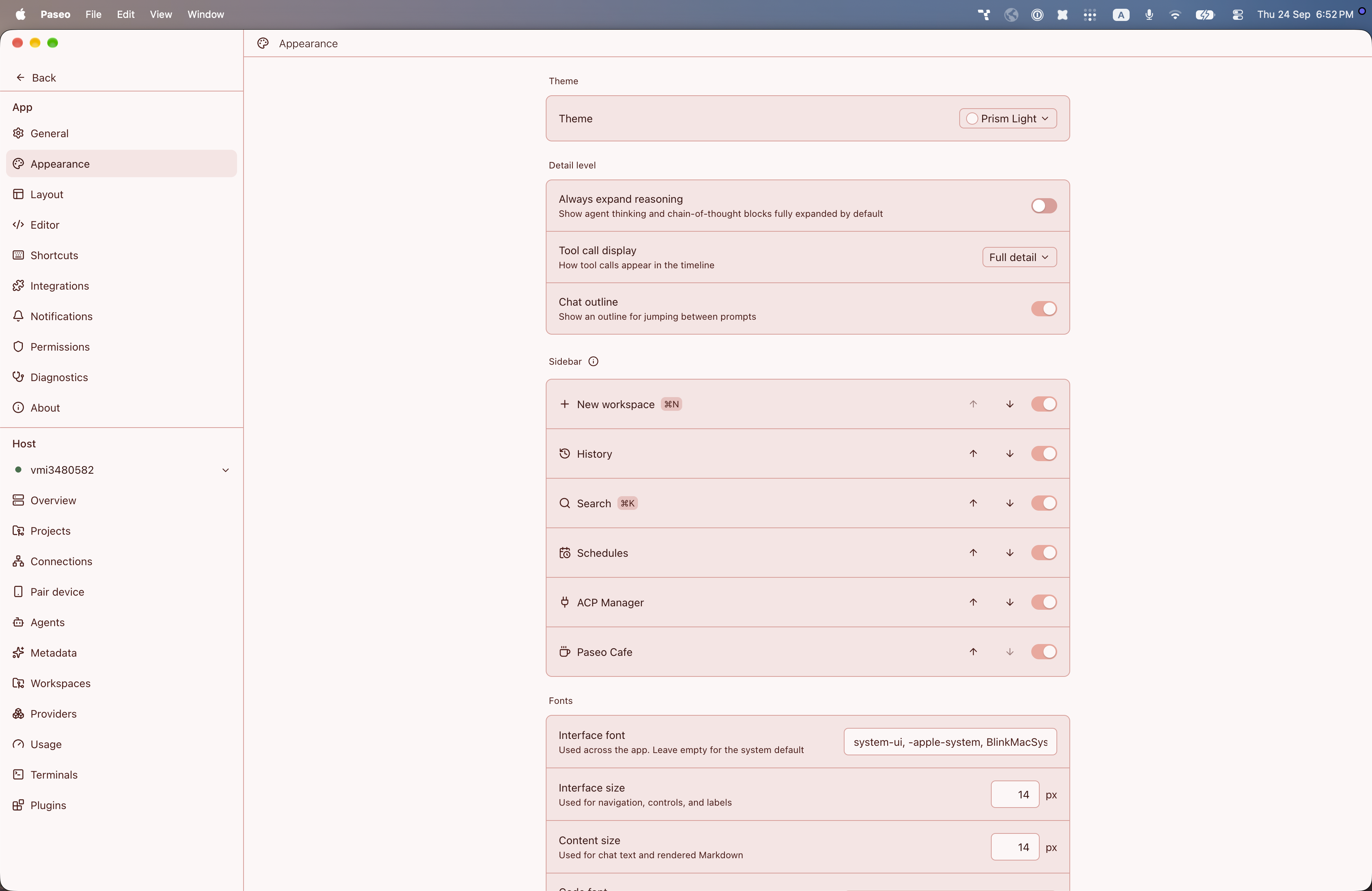Move History up with its arrow
Image resolution: width=1372 pixels, height=891 pixels.
[x=973, y=454]
